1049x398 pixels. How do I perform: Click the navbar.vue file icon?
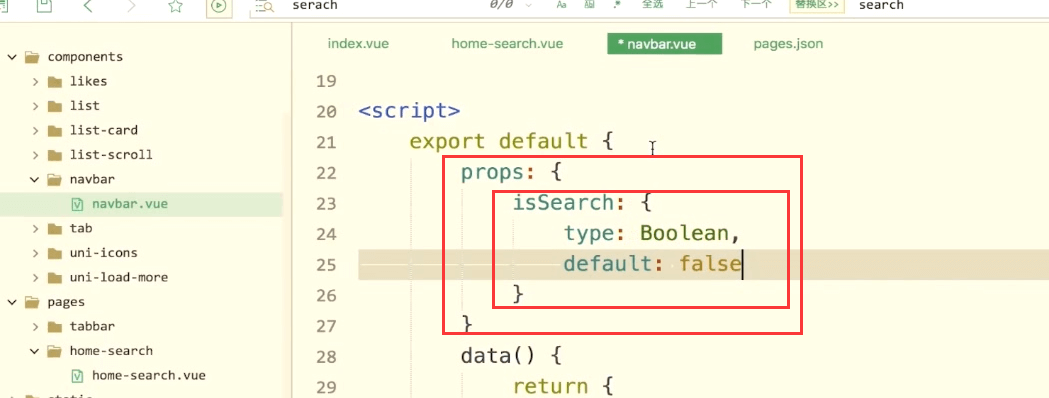78,204
